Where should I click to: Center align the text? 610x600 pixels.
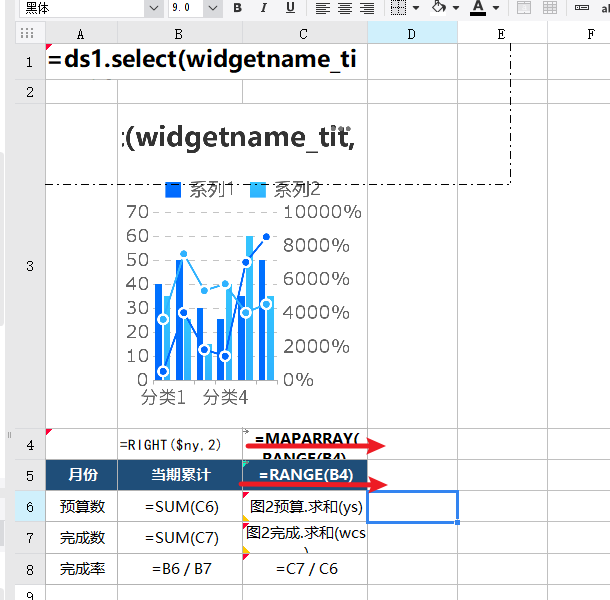click(x=345, y=7)
